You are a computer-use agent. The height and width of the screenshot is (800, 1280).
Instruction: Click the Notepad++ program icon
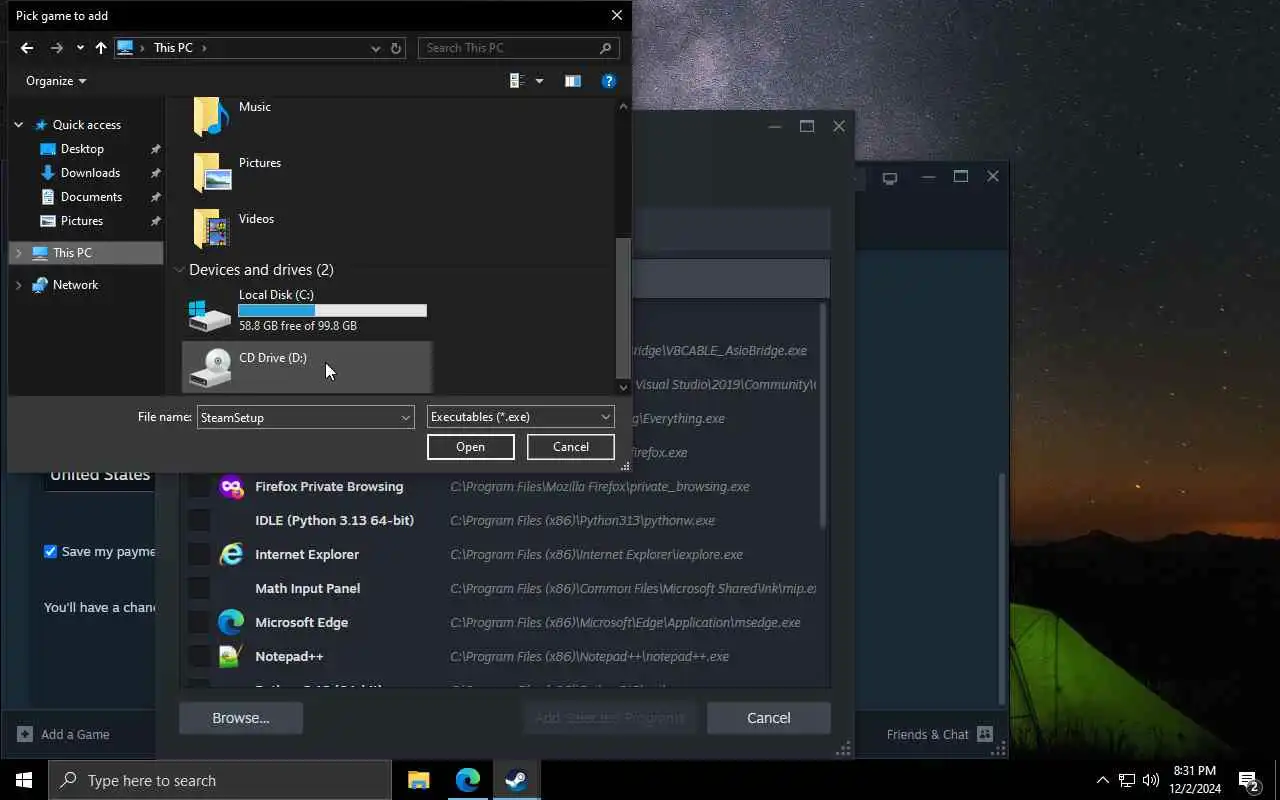(x=231, y=657)
